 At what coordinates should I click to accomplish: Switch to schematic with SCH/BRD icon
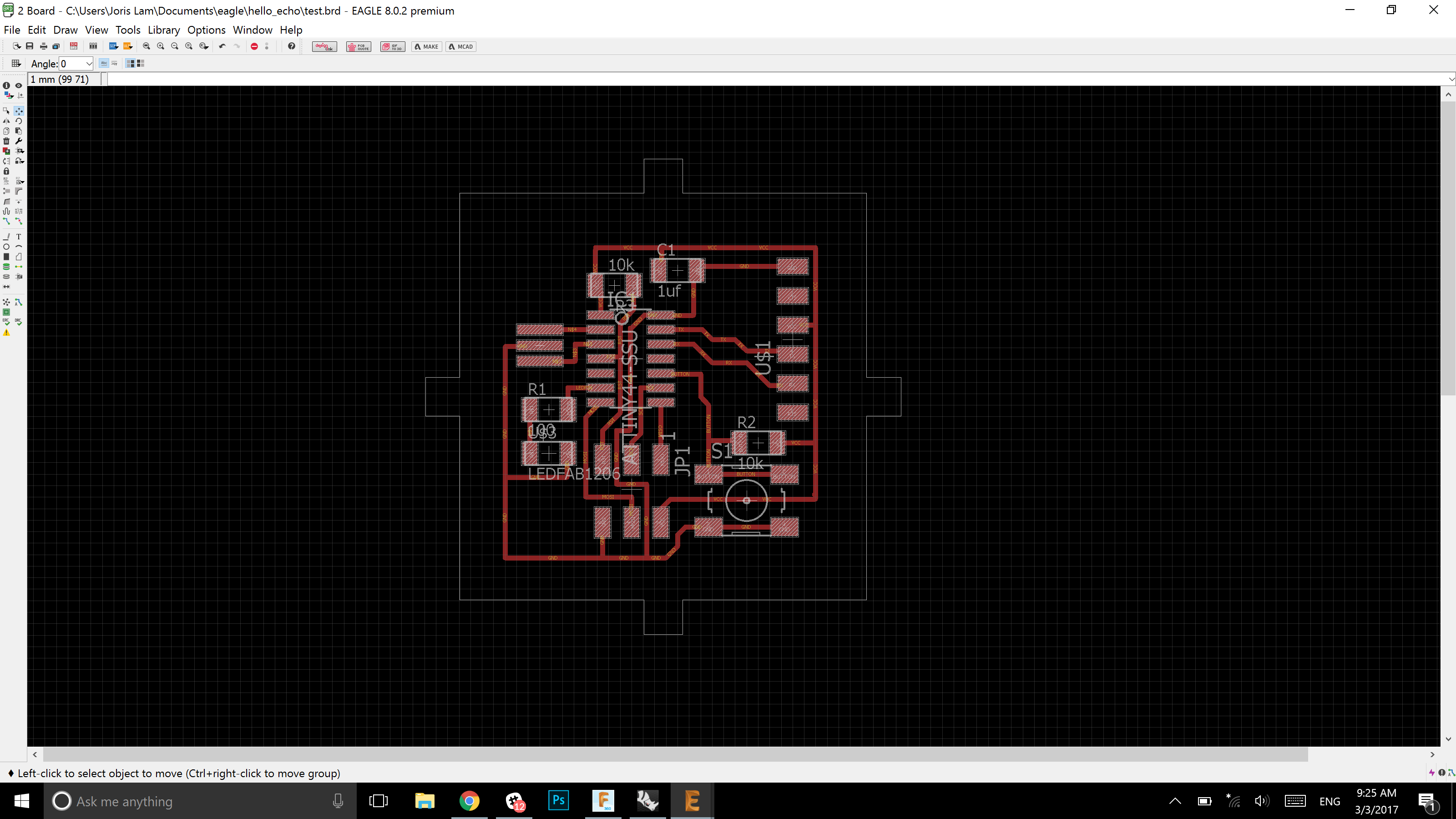73,46
